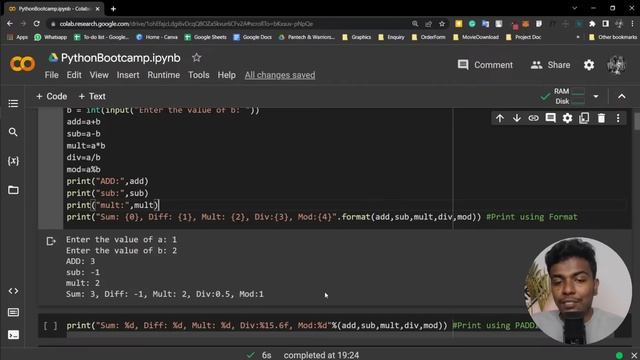Open the find and replace search icon
This screenshot has width=640, height=360.
point(13,132)
